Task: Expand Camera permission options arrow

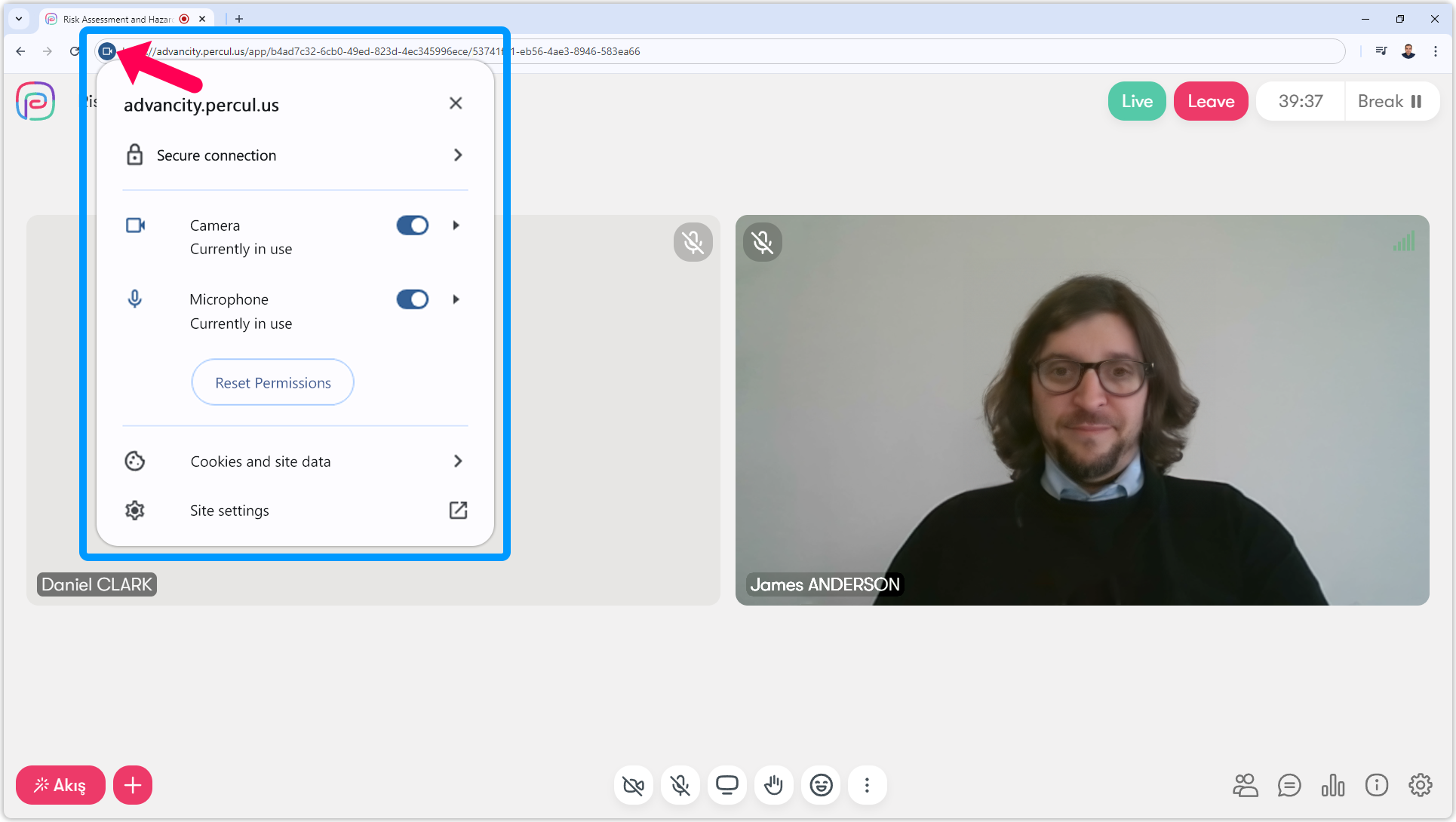Action: click(456, 225)
